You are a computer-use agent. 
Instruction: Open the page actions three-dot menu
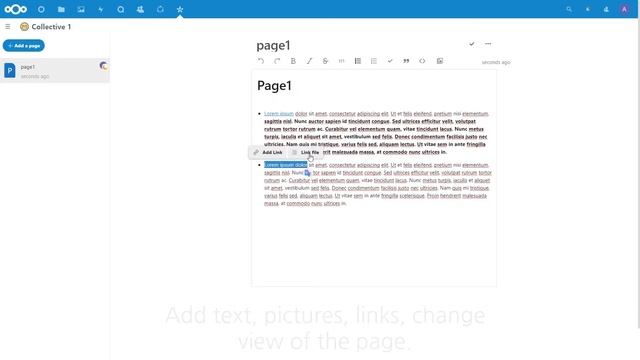488,44
